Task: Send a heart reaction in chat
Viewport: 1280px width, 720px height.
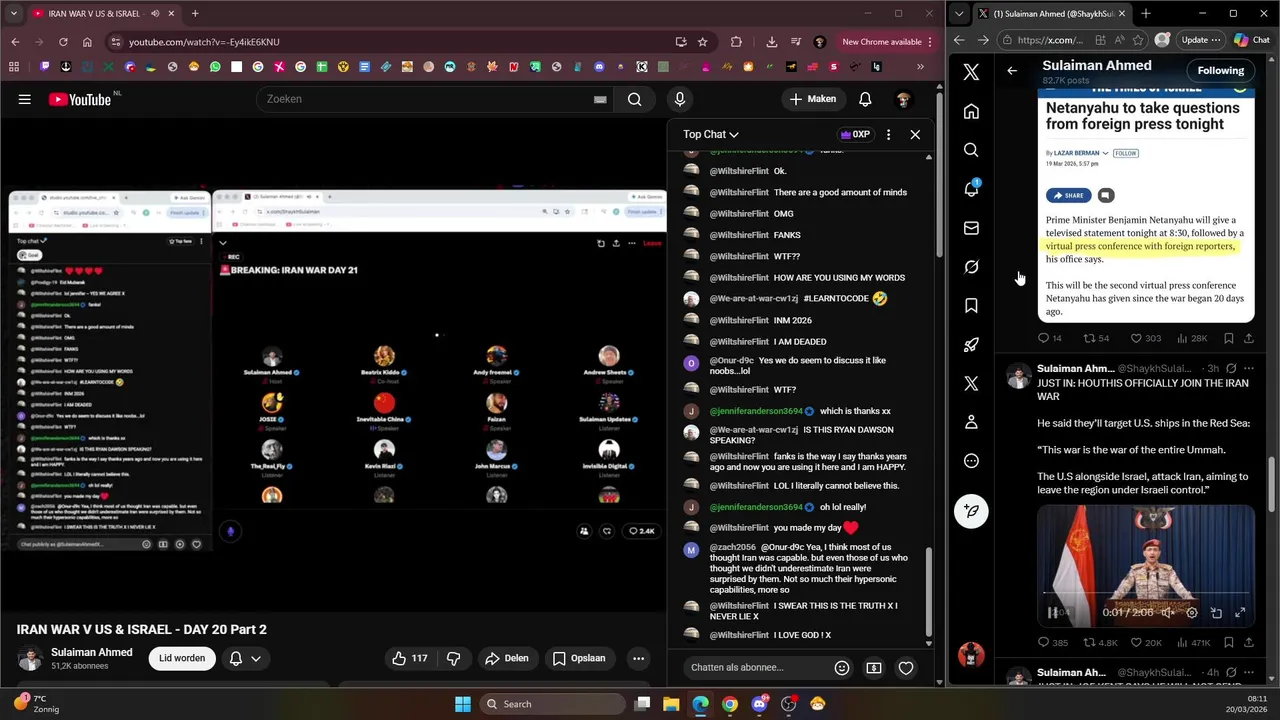Action: click(x=906, y=667)
